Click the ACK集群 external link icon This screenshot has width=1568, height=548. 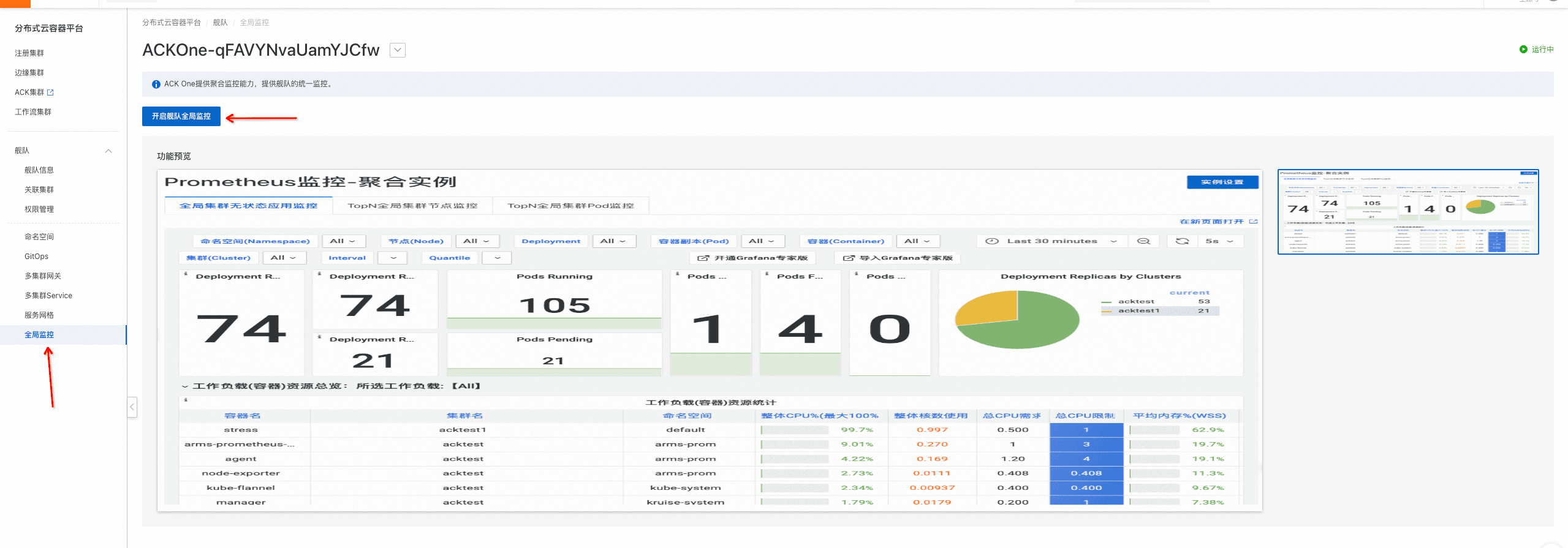[x=51, y=92]
